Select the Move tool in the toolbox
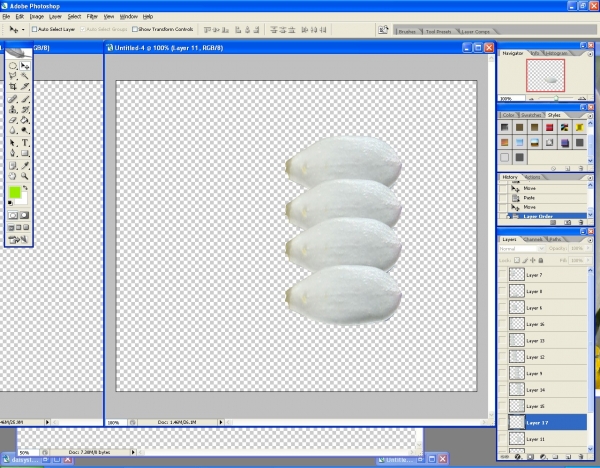600x468 pixels. (24, 66)
